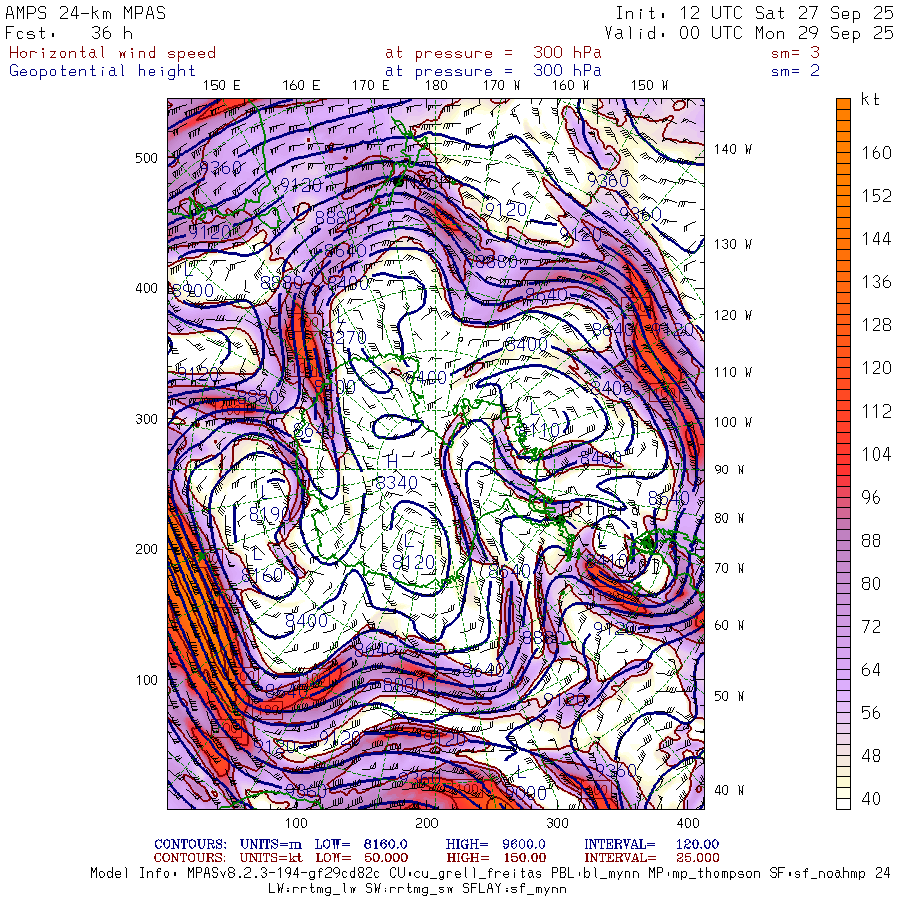The height and width of the screenshot is (900, 900).
Task: Click the 'UNITS=m' legend text
Action: click(271, 844)
